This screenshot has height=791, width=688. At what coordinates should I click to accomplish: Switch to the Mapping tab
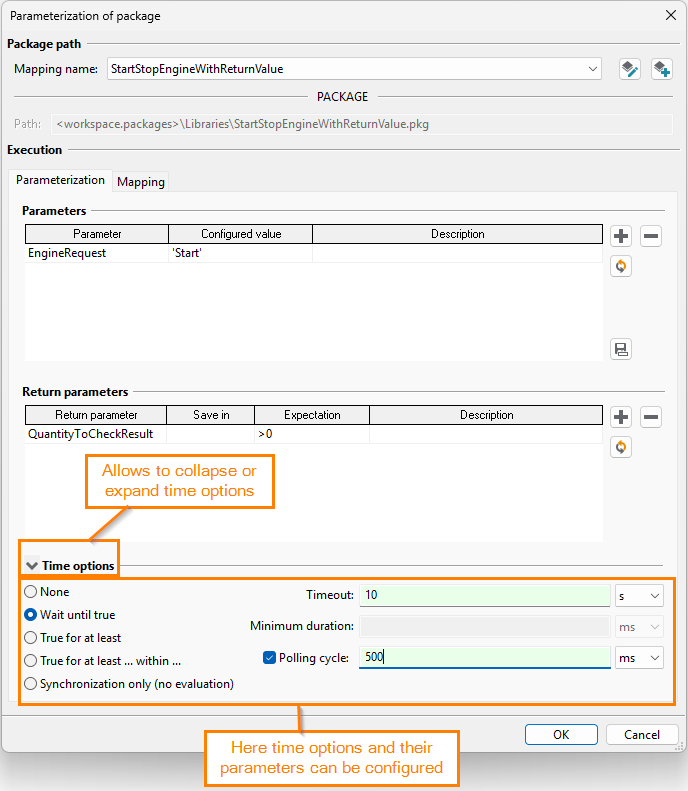coord(141,182)
